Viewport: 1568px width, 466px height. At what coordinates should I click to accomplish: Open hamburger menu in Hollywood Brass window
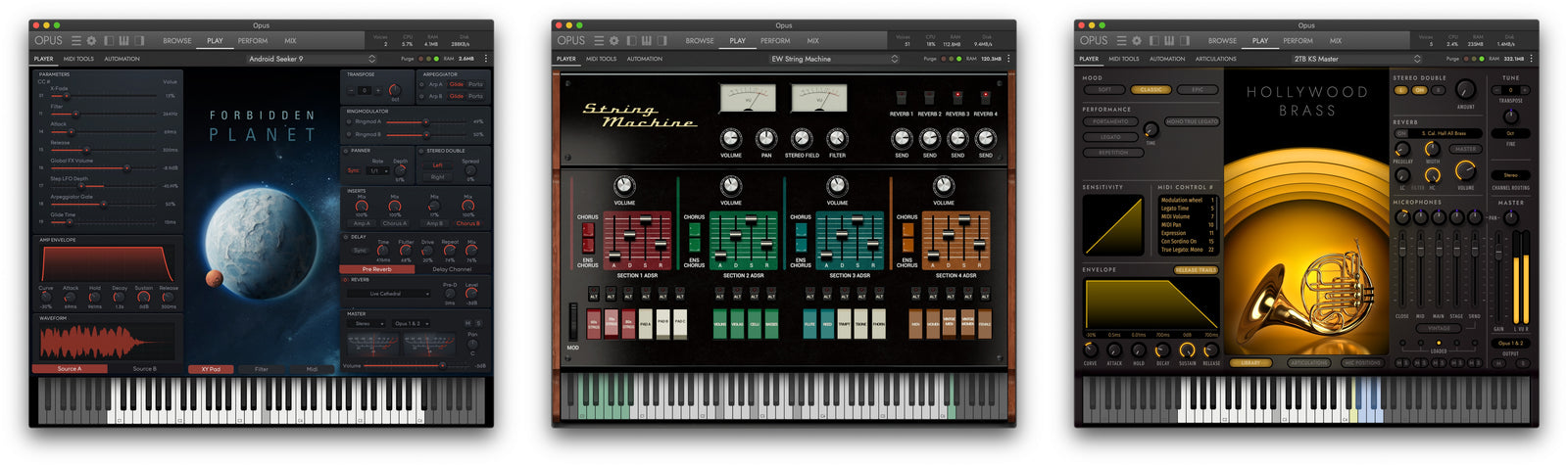(x=1121, y=41)
